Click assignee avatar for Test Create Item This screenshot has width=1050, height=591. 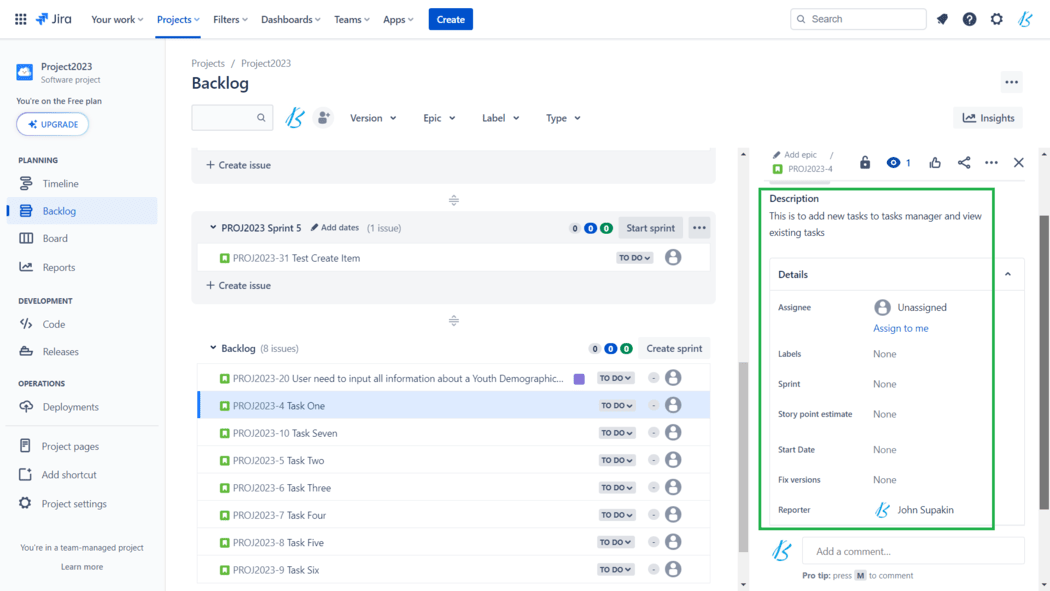tap(673, 257)
